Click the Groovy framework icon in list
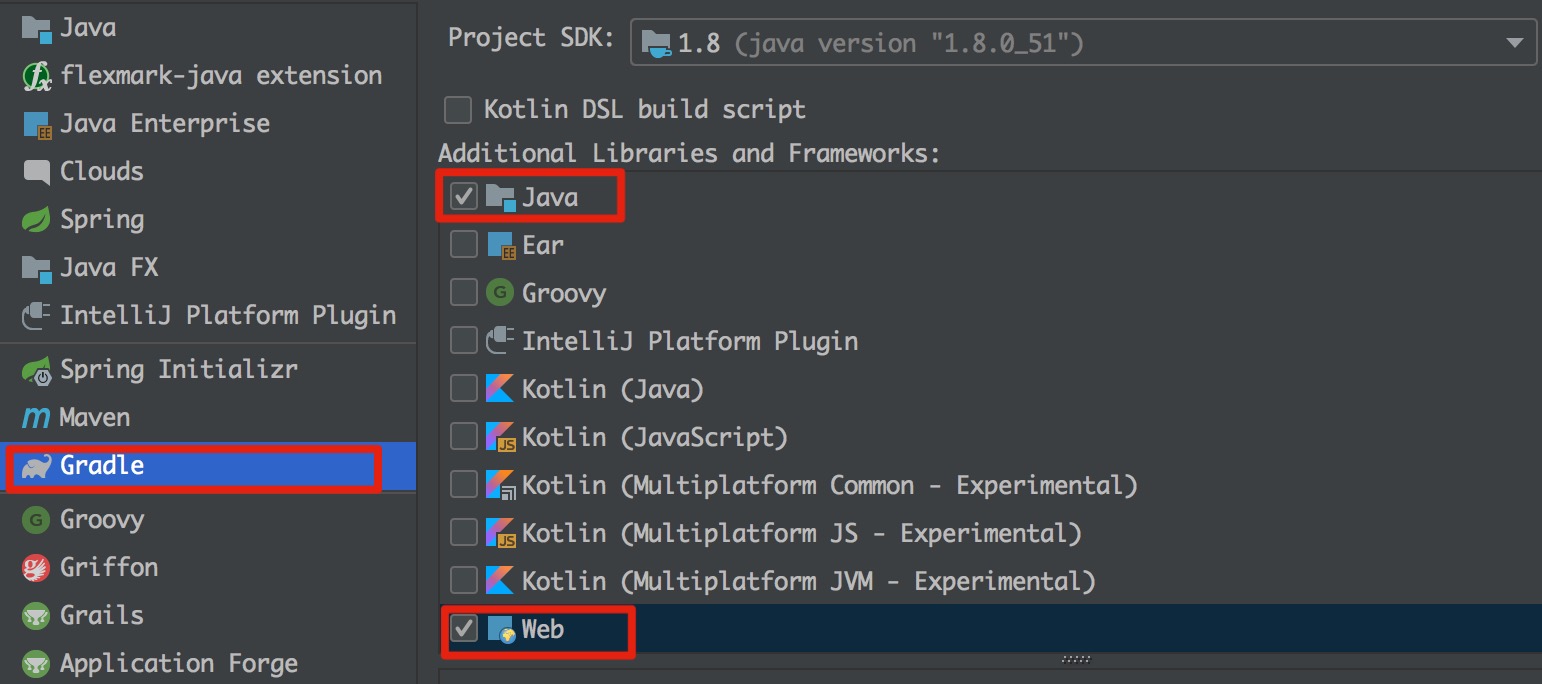This screenshot has width=1542, height=684. pos(500,293)
